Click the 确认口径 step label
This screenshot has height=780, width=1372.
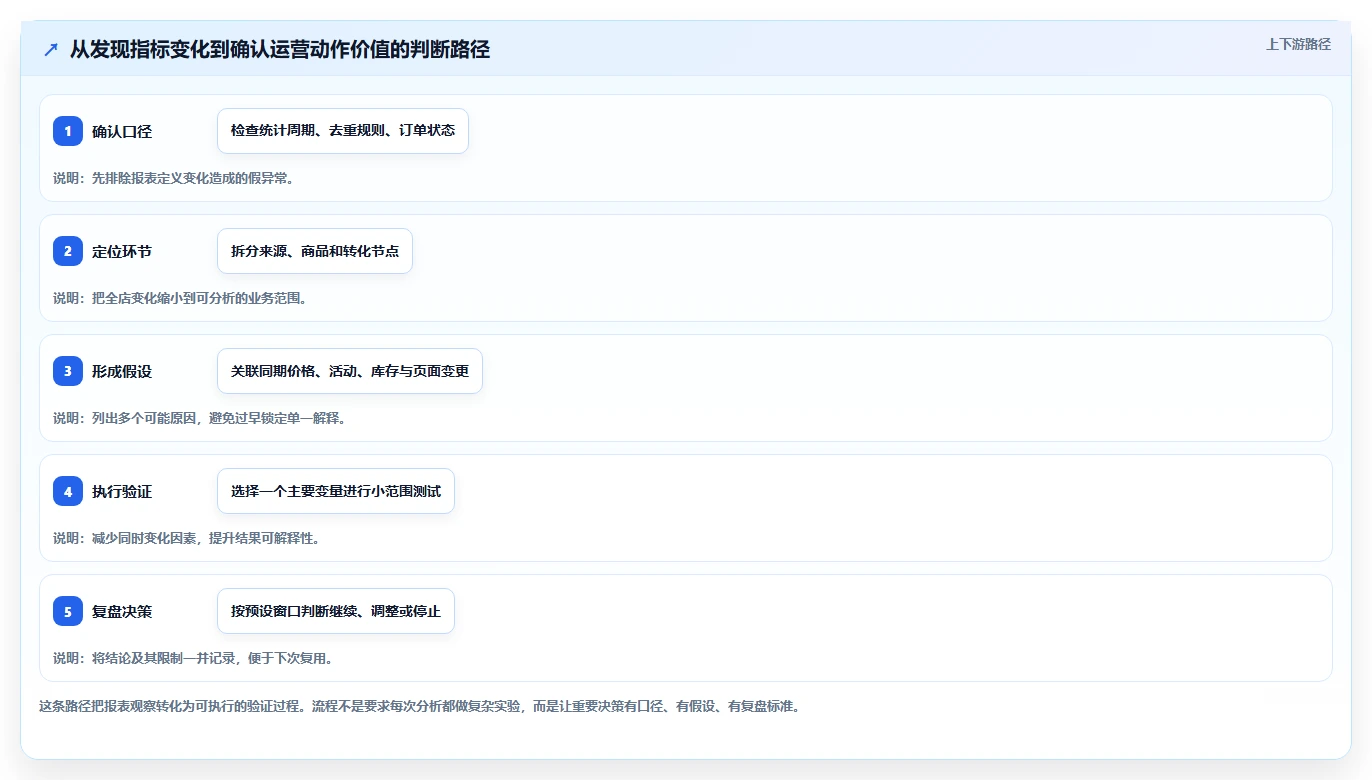[x=122, y=131]
